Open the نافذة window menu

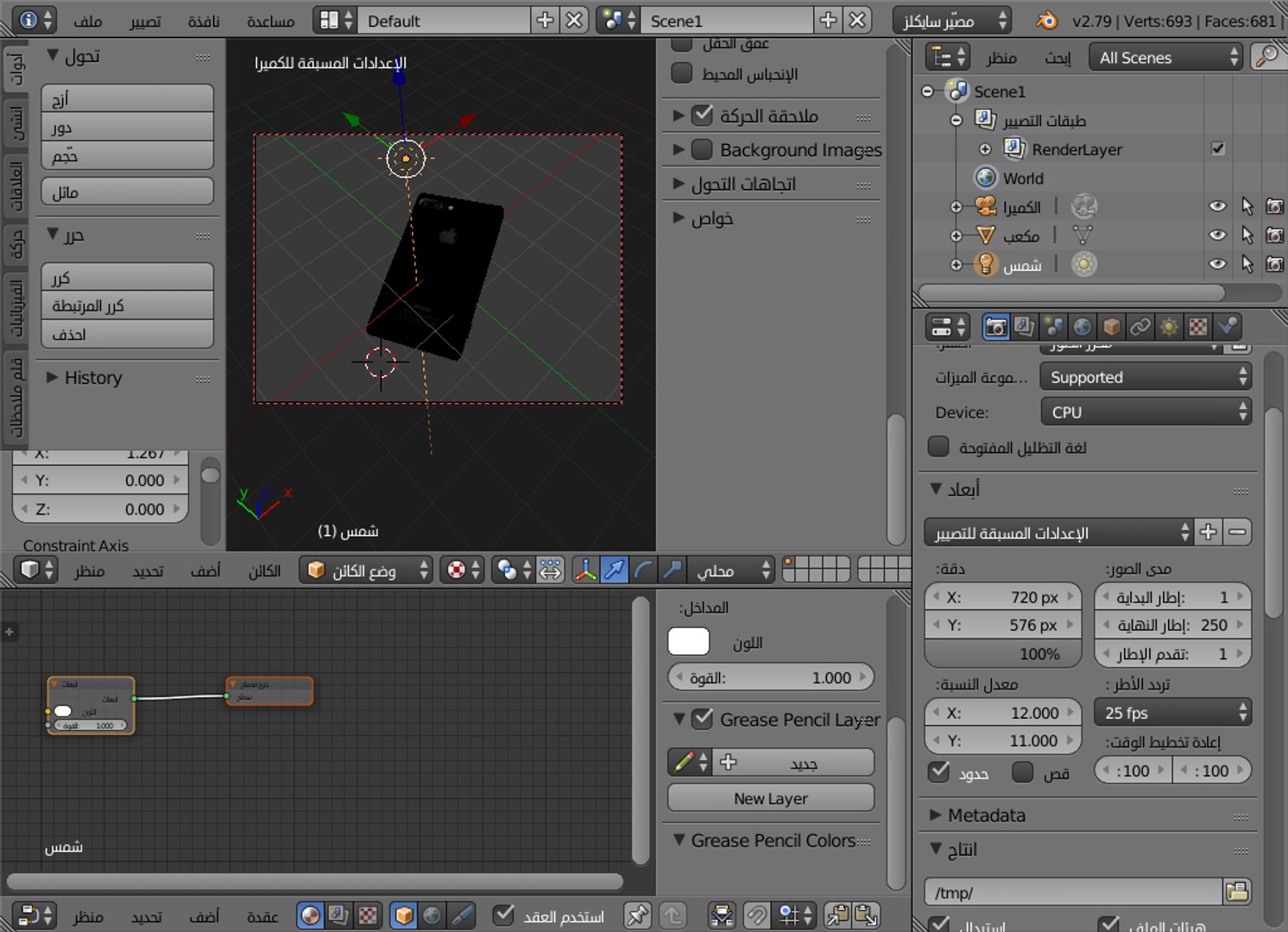point(204,21)
